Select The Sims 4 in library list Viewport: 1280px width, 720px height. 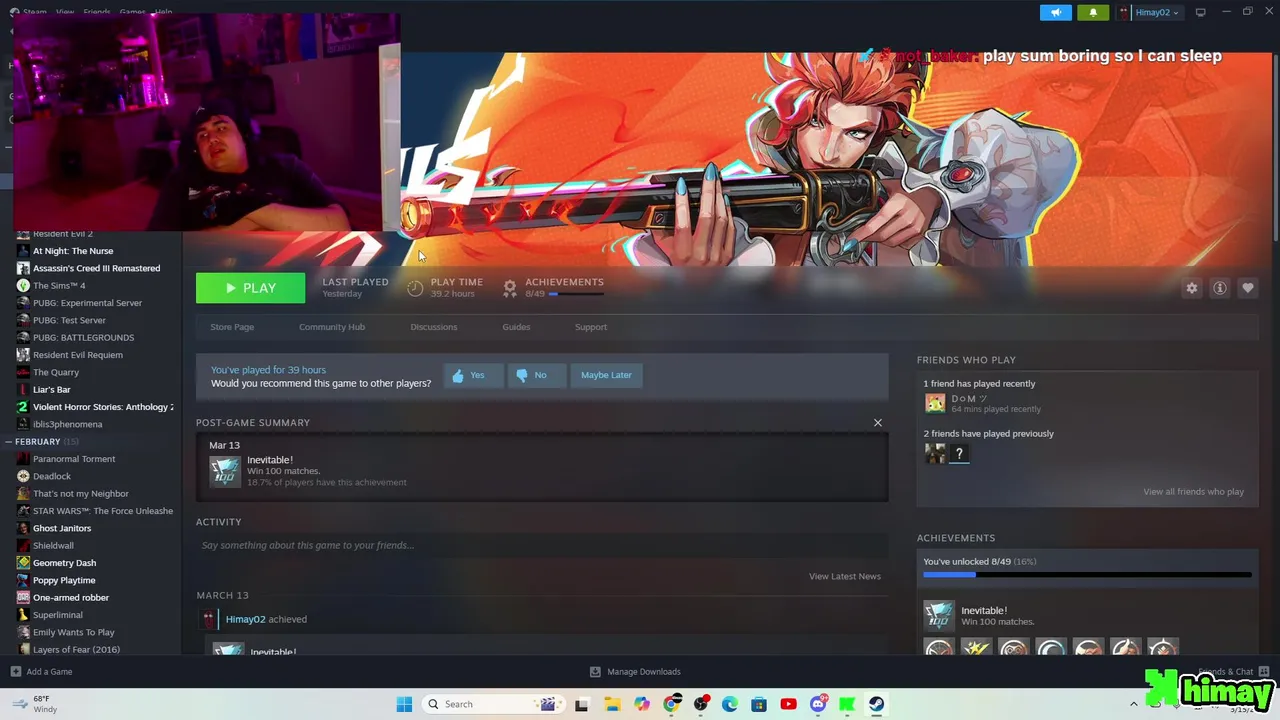click(59, 286)
